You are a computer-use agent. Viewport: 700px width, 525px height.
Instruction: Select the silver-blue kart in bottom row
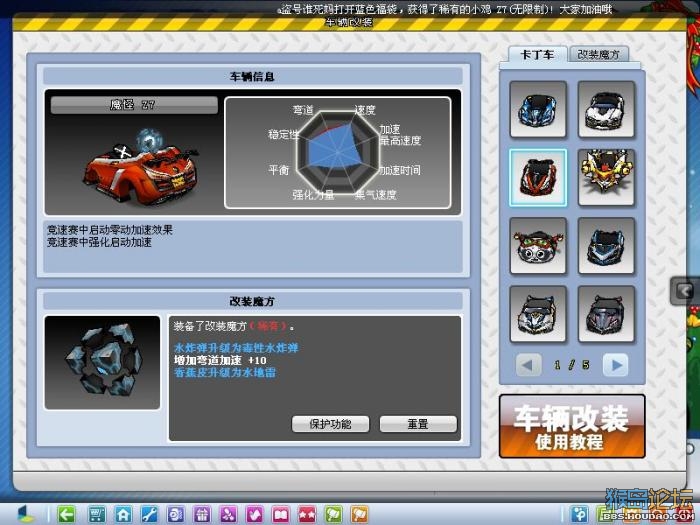click(x=538, y=314)
